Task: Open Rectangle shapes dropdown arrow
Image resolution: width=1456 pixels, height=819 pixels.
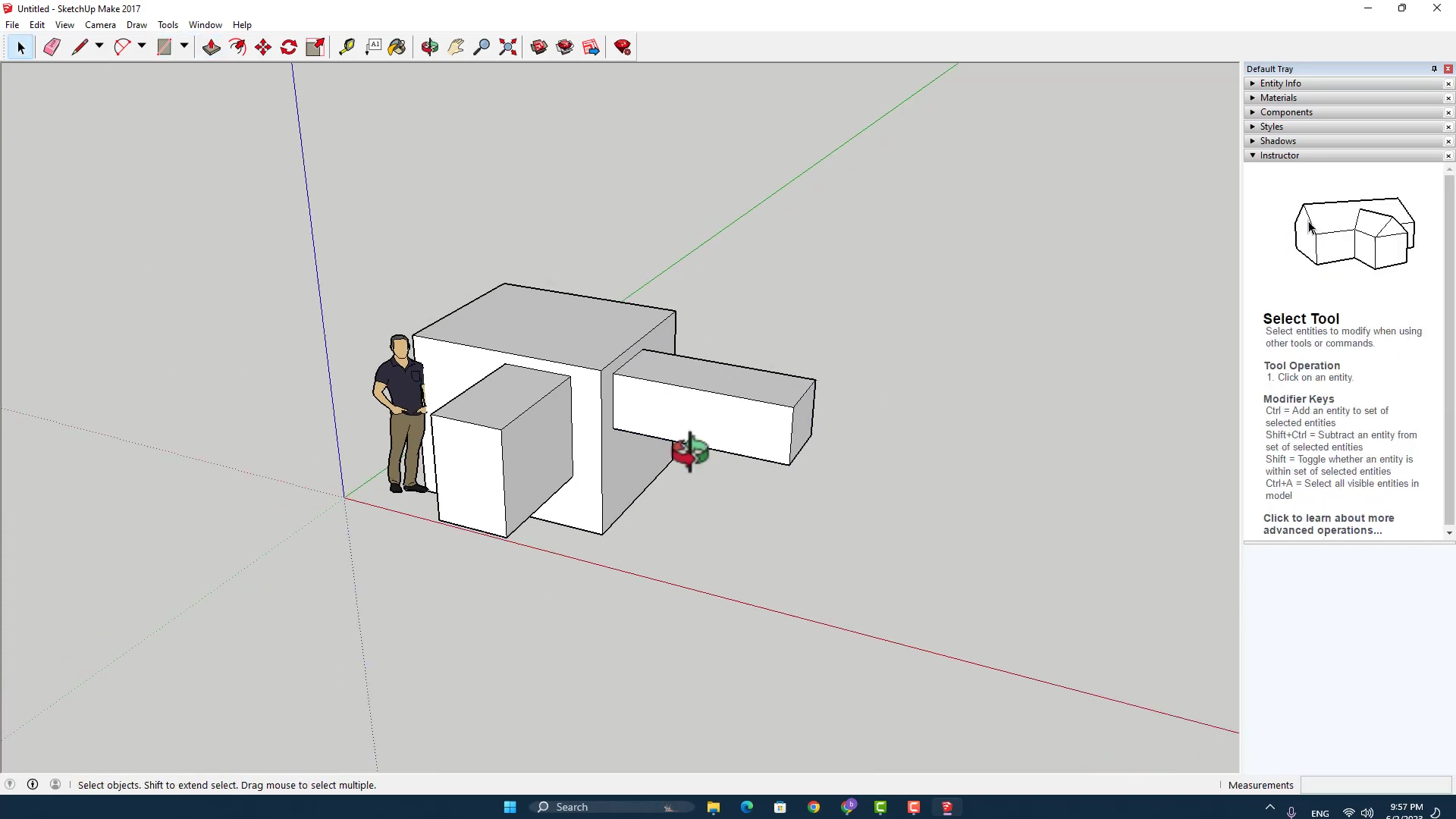Action: [184, 46]
